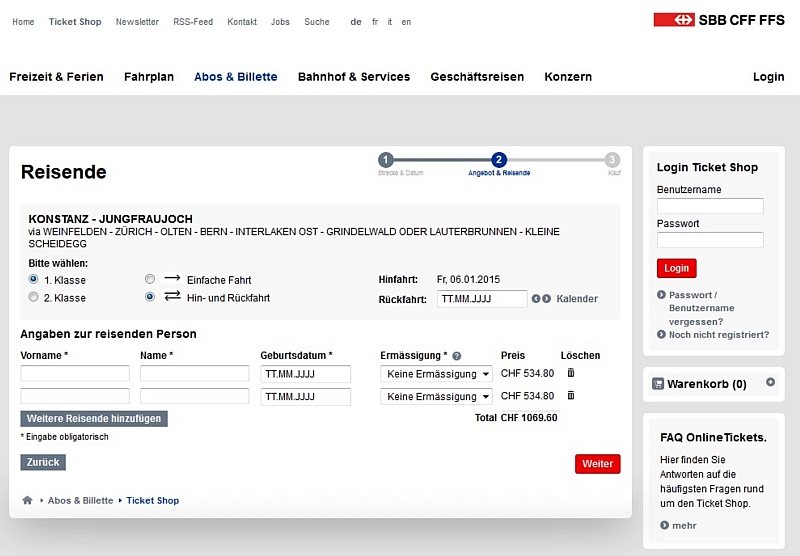Delete the first traveller row trash icon
The height and width of the screenshot is (556, 800).
[x=571, y=373]
